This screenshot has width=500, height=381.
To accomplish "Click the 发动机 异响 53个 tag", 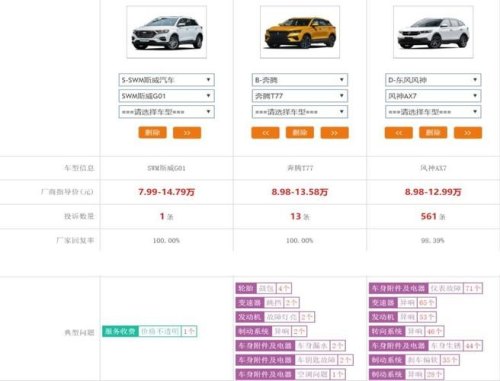I will (403, 317).
